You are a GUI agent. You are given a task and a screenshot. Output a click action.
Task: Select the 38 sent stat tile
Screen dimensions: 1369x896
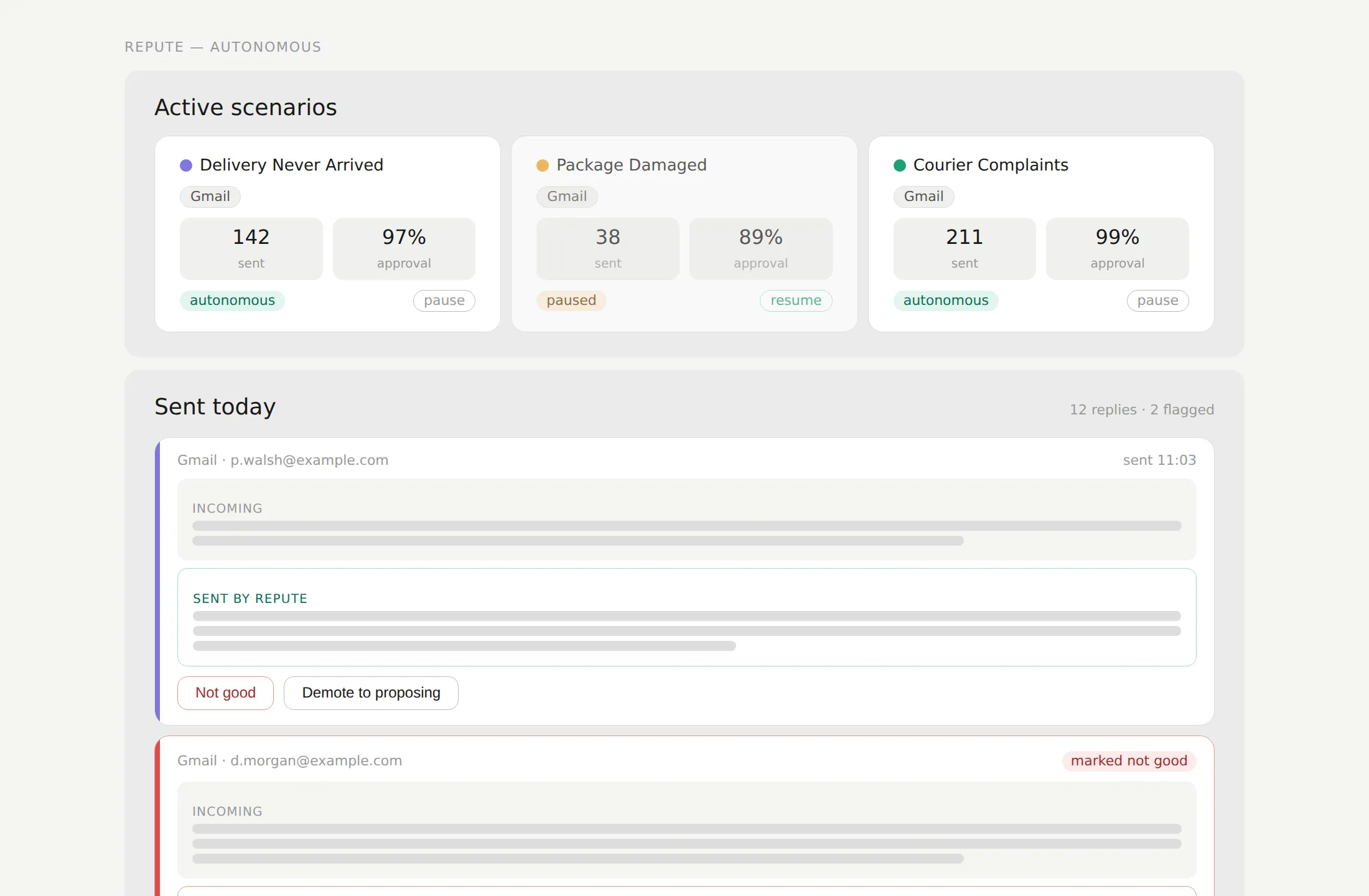point(608,248)
